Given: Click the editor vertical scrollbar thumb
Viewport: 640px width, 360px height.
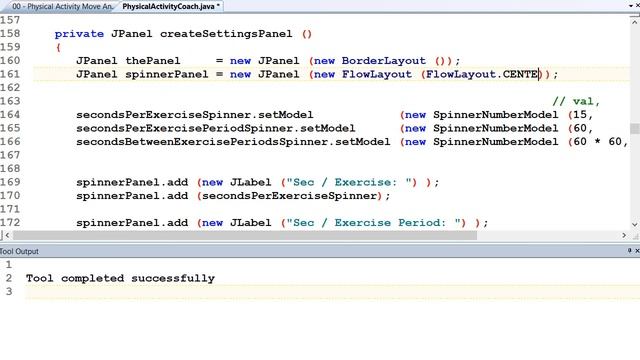Looking at the screenshot, I should tap(635, 129).
